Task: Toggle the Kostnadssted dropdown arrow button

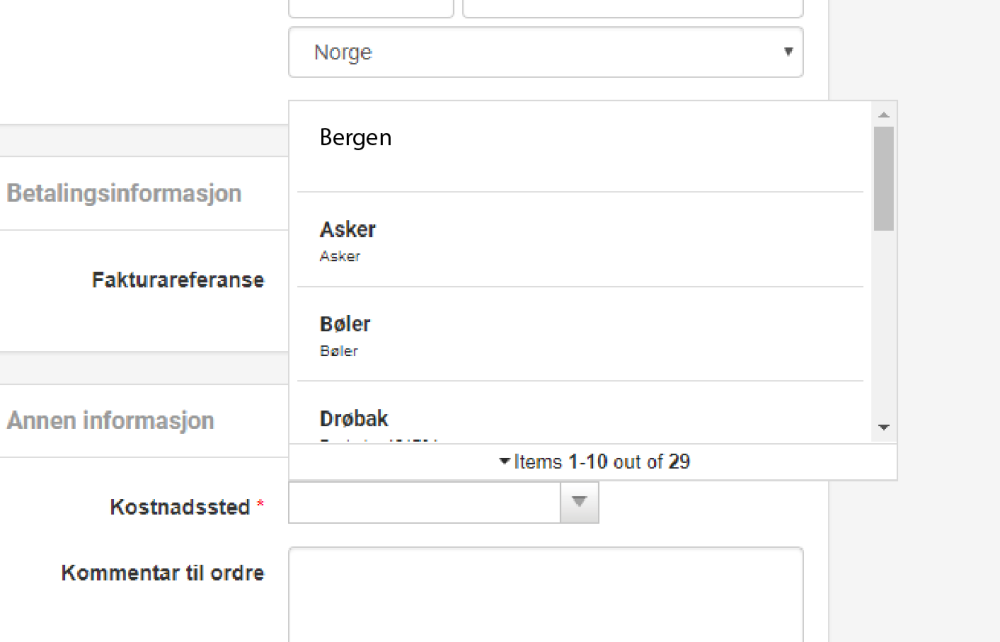Action: tap(579, 502)
